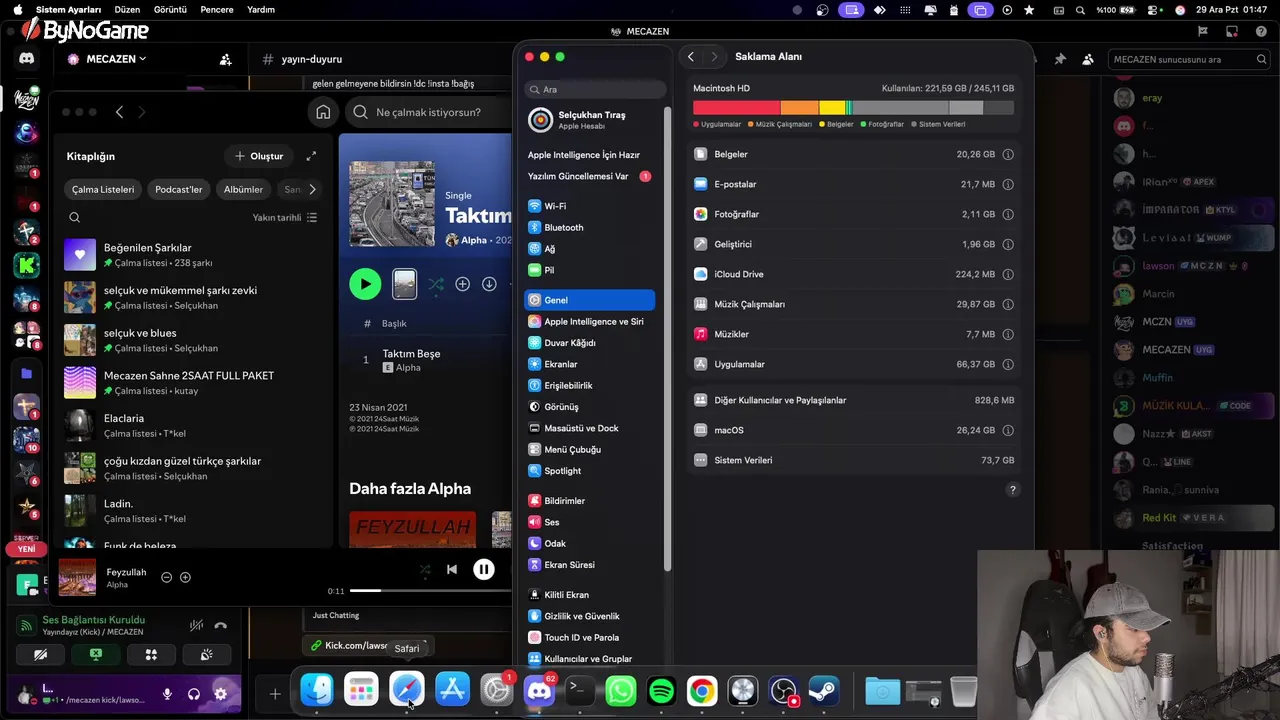This screenshot has height=720, width=1280.
Task: Open info for Uygulamalar storage row
Action: (x=1008, y=364)
